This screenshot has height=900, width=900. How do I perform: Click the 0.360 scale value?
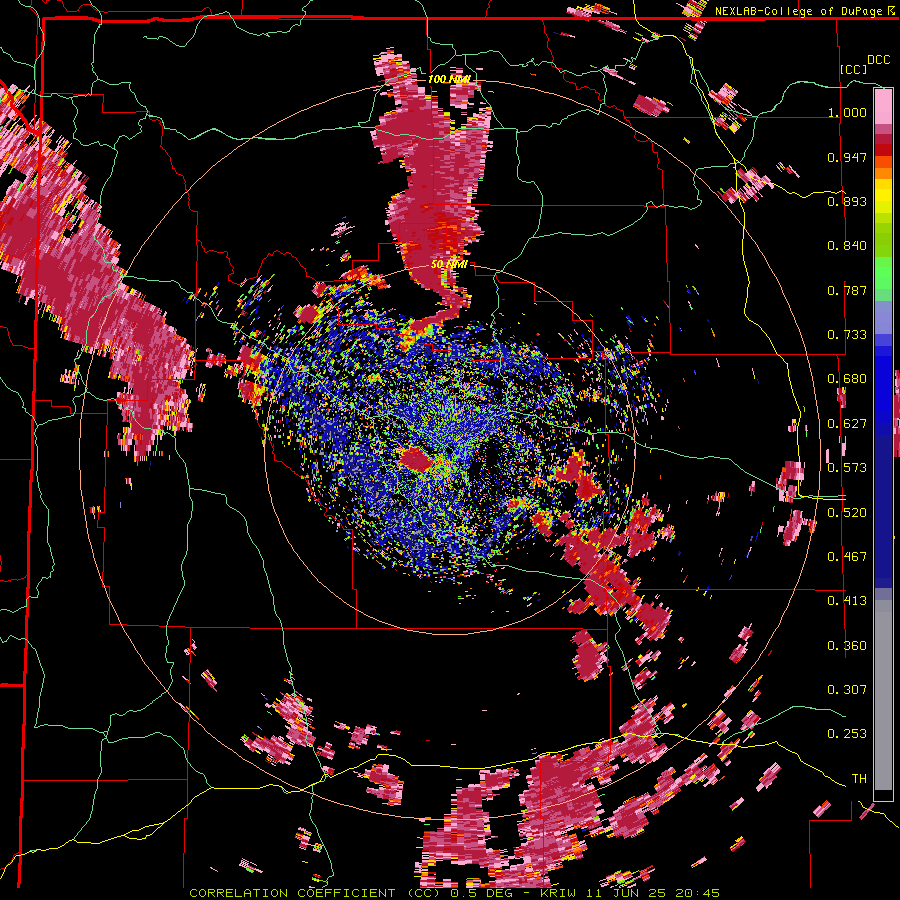[x=847, y=645]
